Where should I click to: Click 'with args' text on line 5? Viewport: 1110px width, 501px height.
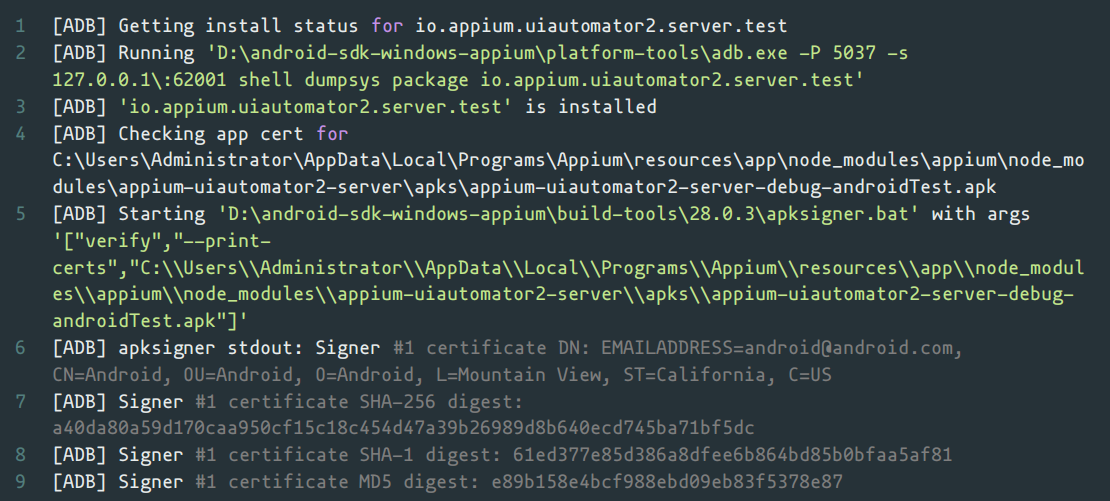point(980,214)
